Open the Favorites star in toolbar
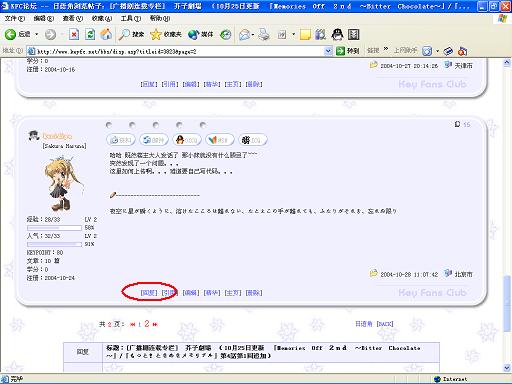 point(156,34)
